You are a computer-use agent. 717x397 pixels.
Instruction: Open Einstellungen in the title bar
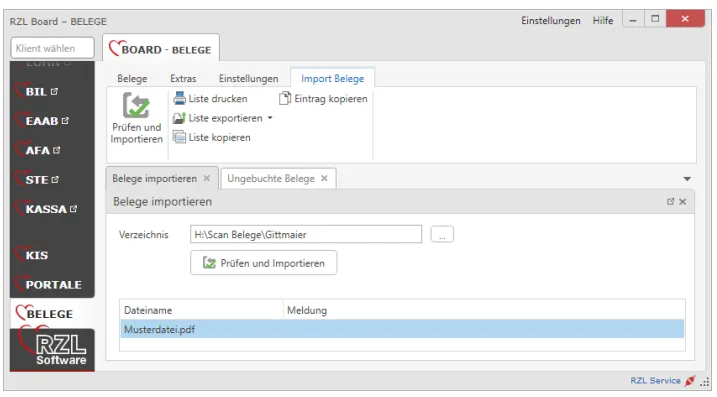[x=551, y=21]
